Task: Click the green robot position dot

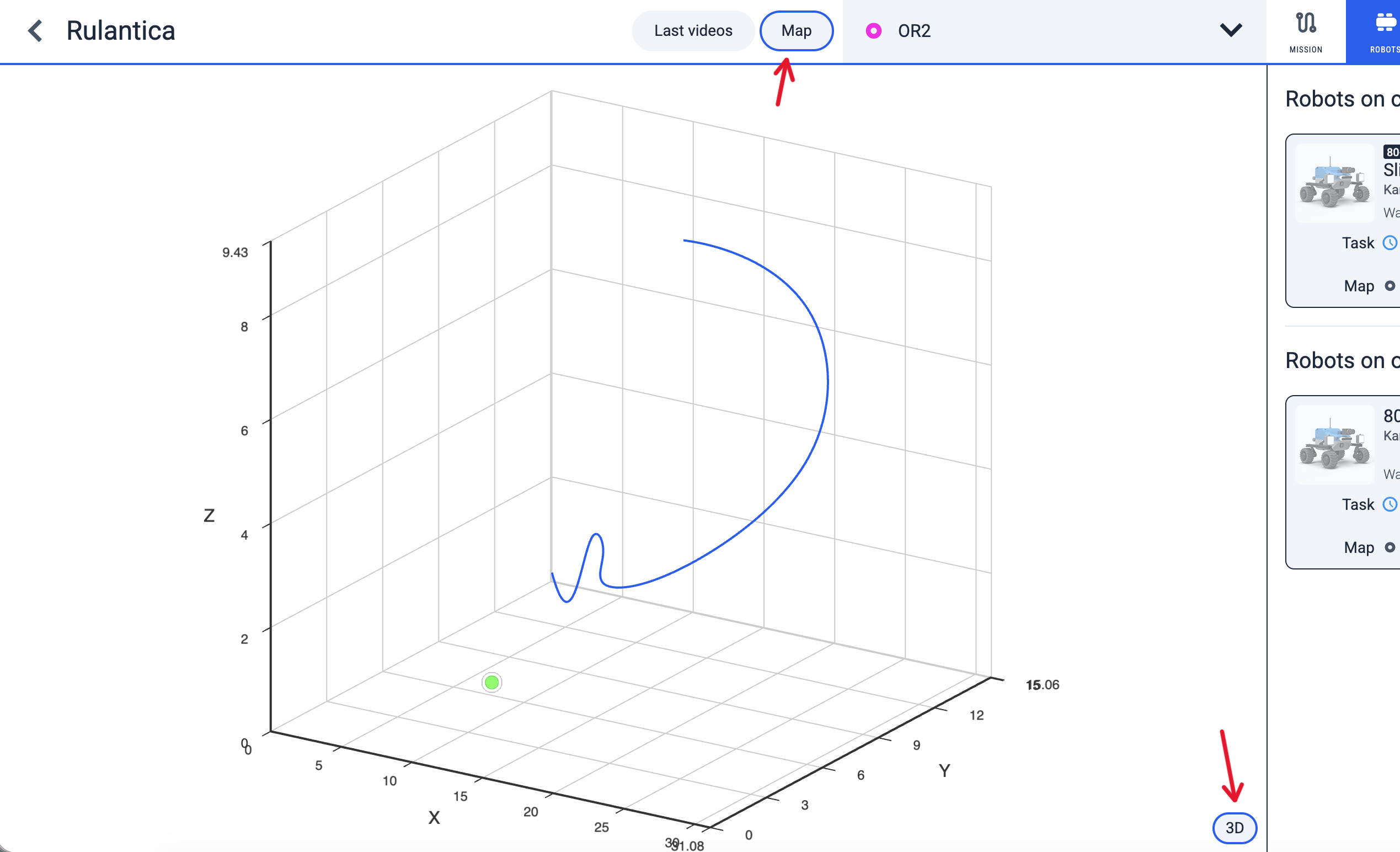Action: 491,682
